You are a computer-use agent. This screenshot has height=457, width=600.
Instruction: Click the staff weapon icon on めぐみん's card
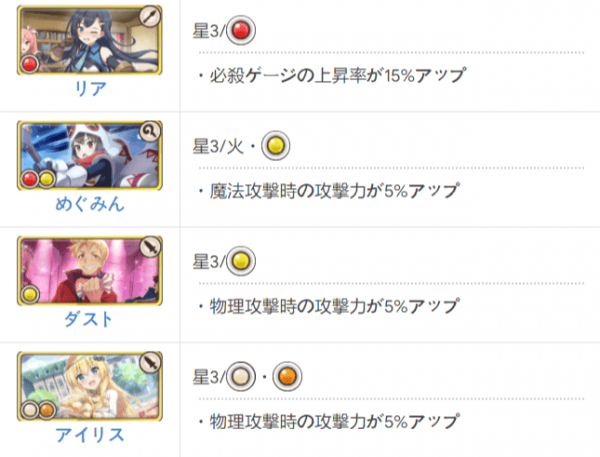tap(150, 132)
